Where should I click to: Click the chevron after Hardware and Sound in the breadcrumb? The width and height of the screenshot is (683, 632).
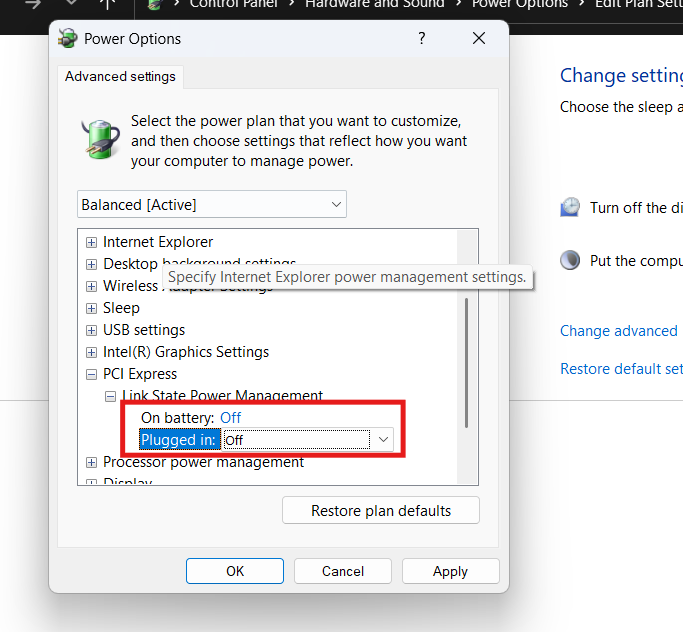(458, 4)
